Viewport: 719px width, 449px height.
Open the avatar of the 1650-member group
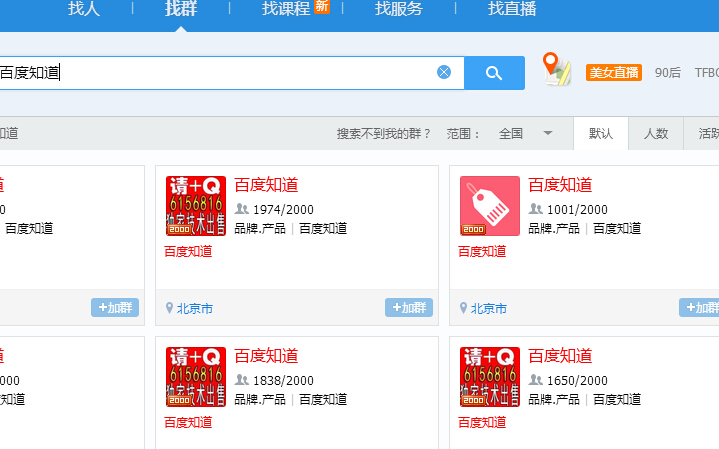click(x=489, y=377)
